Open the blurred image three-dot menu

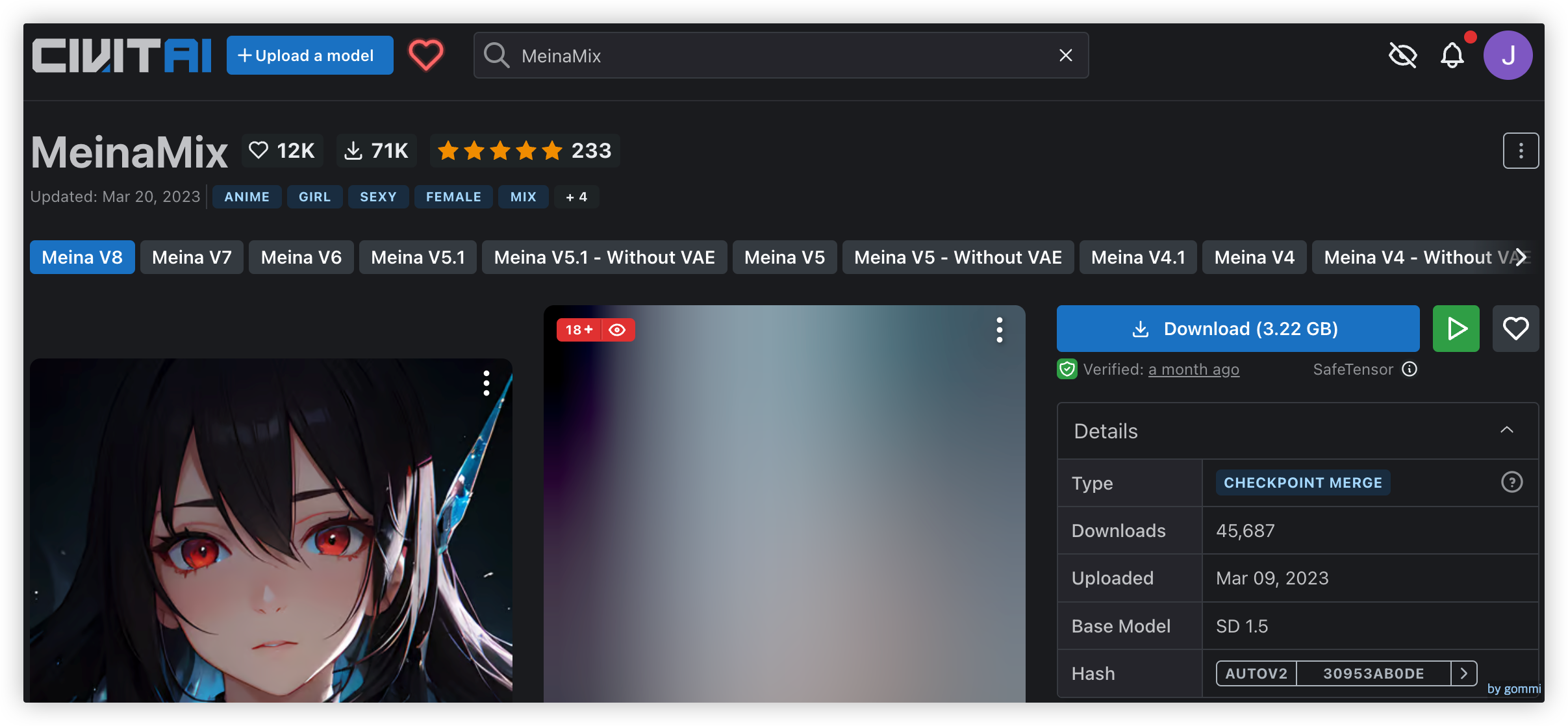999,330
